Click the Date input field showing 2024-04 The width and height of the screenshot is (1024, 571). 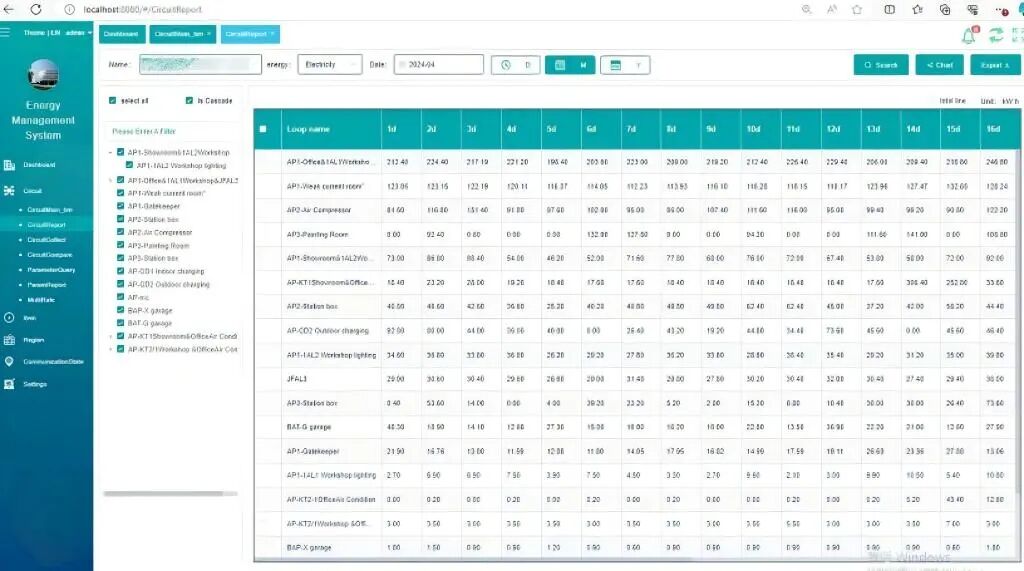439,65
